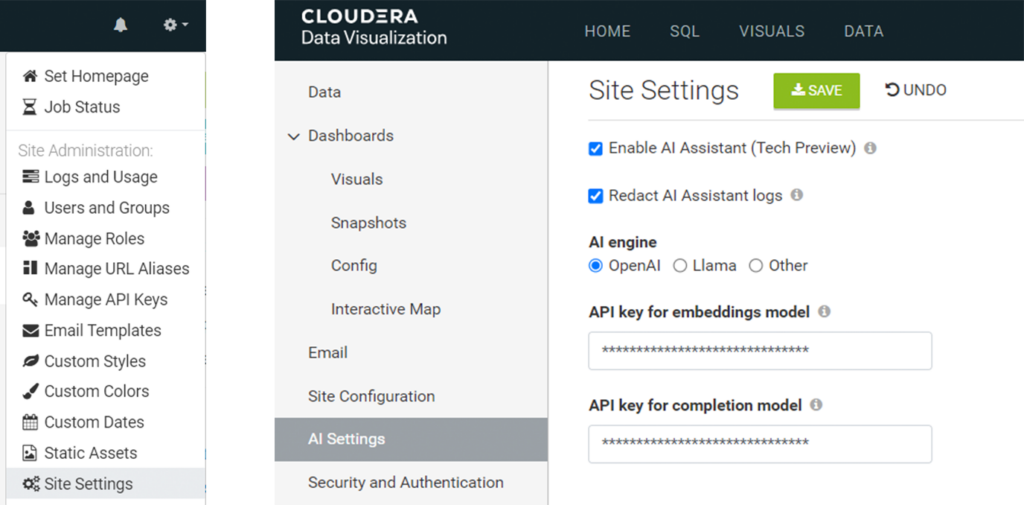Image resolution: width=1024 pixels, height=505 pixels.
Task: Toggle Redact AI Assistant logs checkbox
Action: click(x=596, y=196)
